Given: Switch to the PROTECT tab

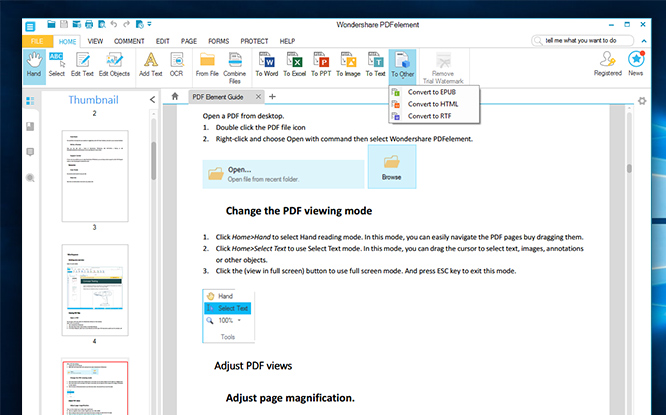Looking at the screenshot, I should [254, 41].
